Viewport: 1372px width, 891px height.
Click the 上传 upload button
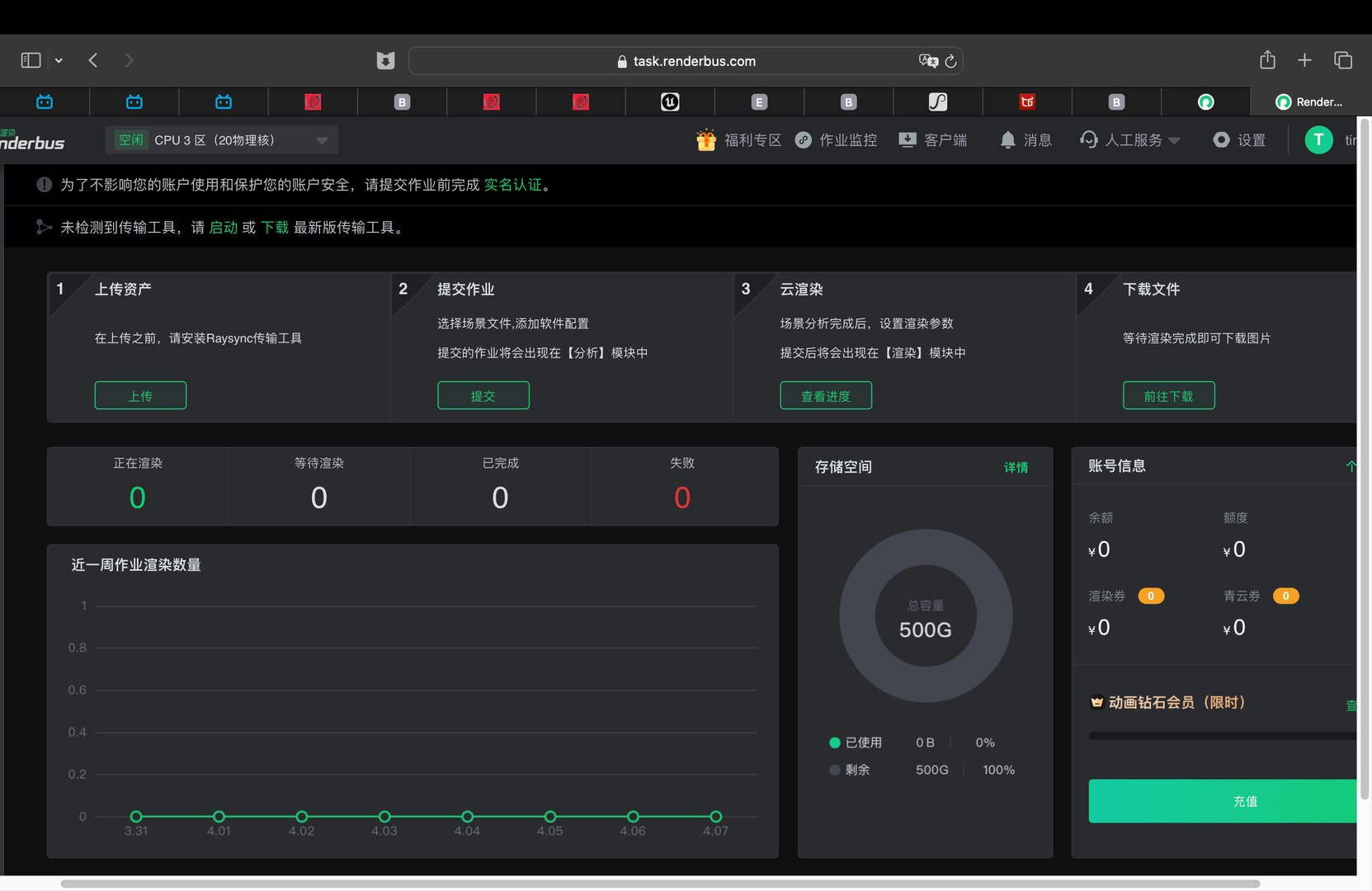[140, 395]
